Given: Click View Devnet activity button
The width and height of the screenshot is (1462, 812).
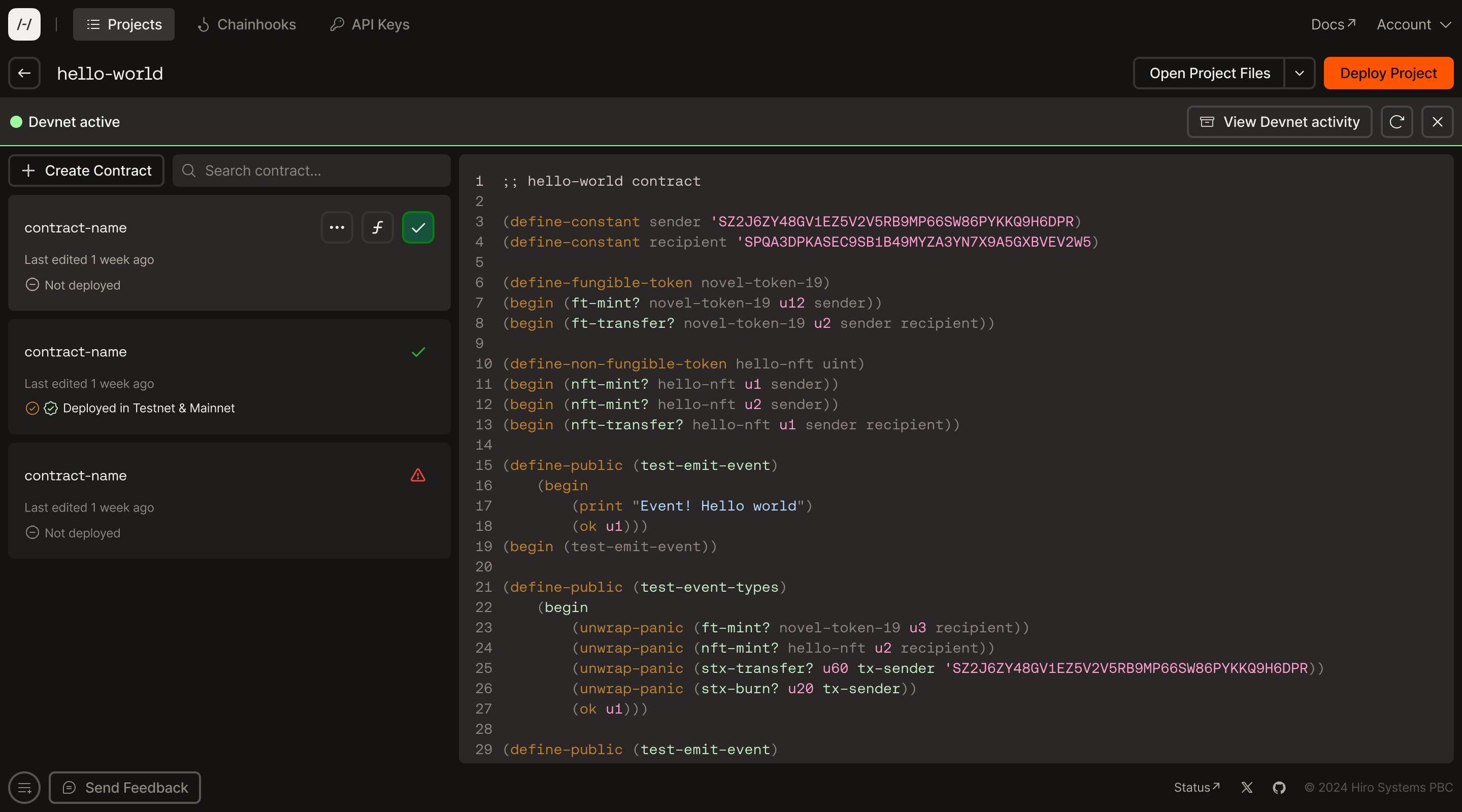Looking at the screenshot, I should 1279,122.
